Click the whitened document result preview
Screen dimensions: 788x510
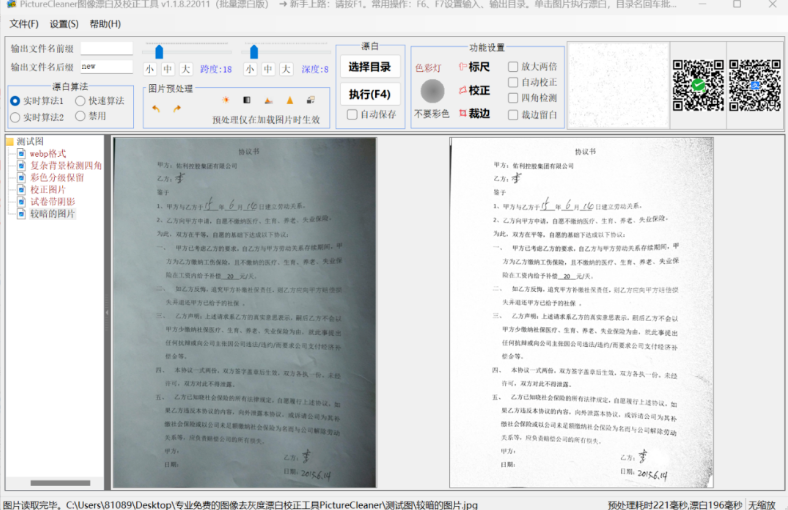[x=581, y=313]
